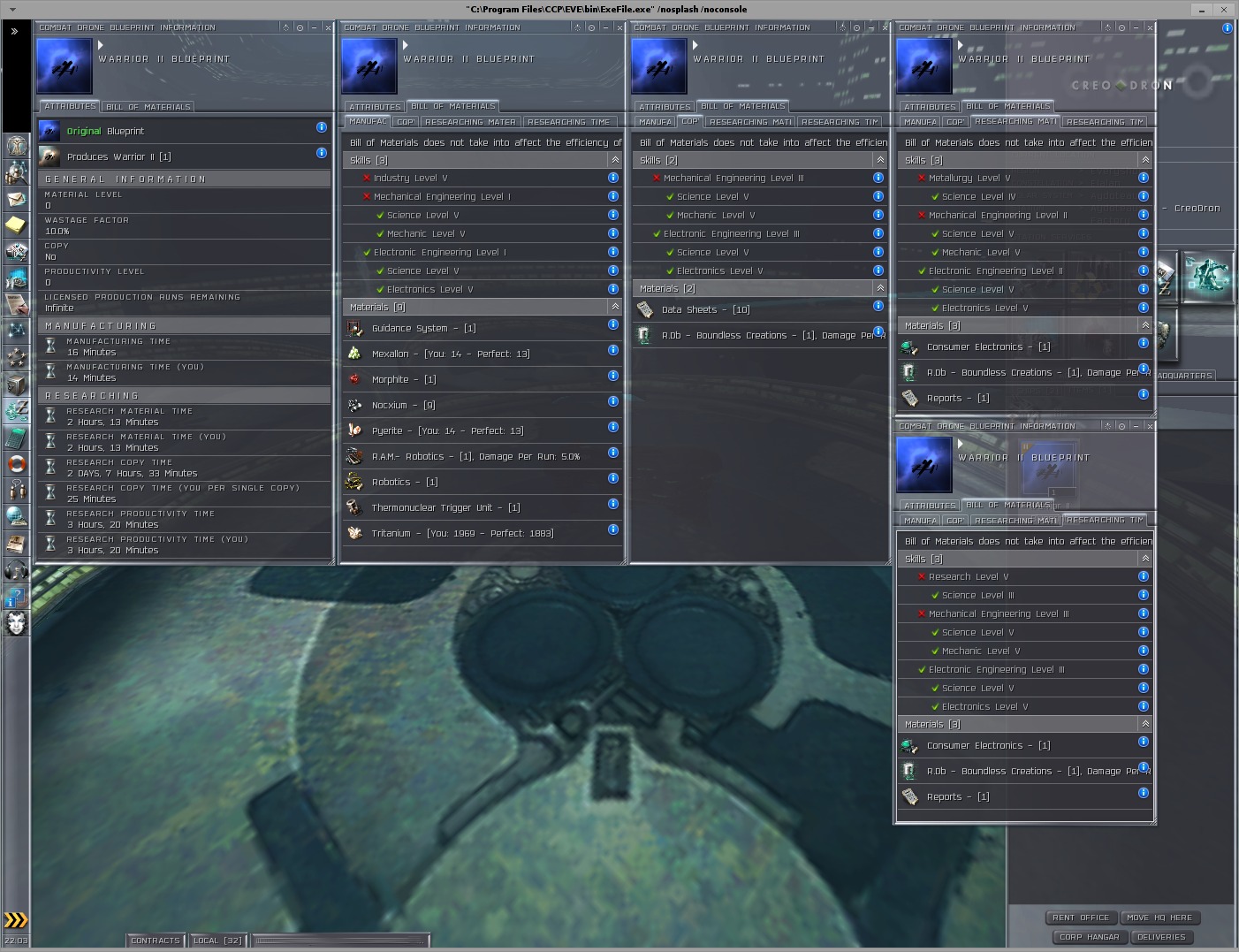This screenshot has height=952, width=1239.
Task: Open the Corp Hangar
Action: click(1090, 937)
